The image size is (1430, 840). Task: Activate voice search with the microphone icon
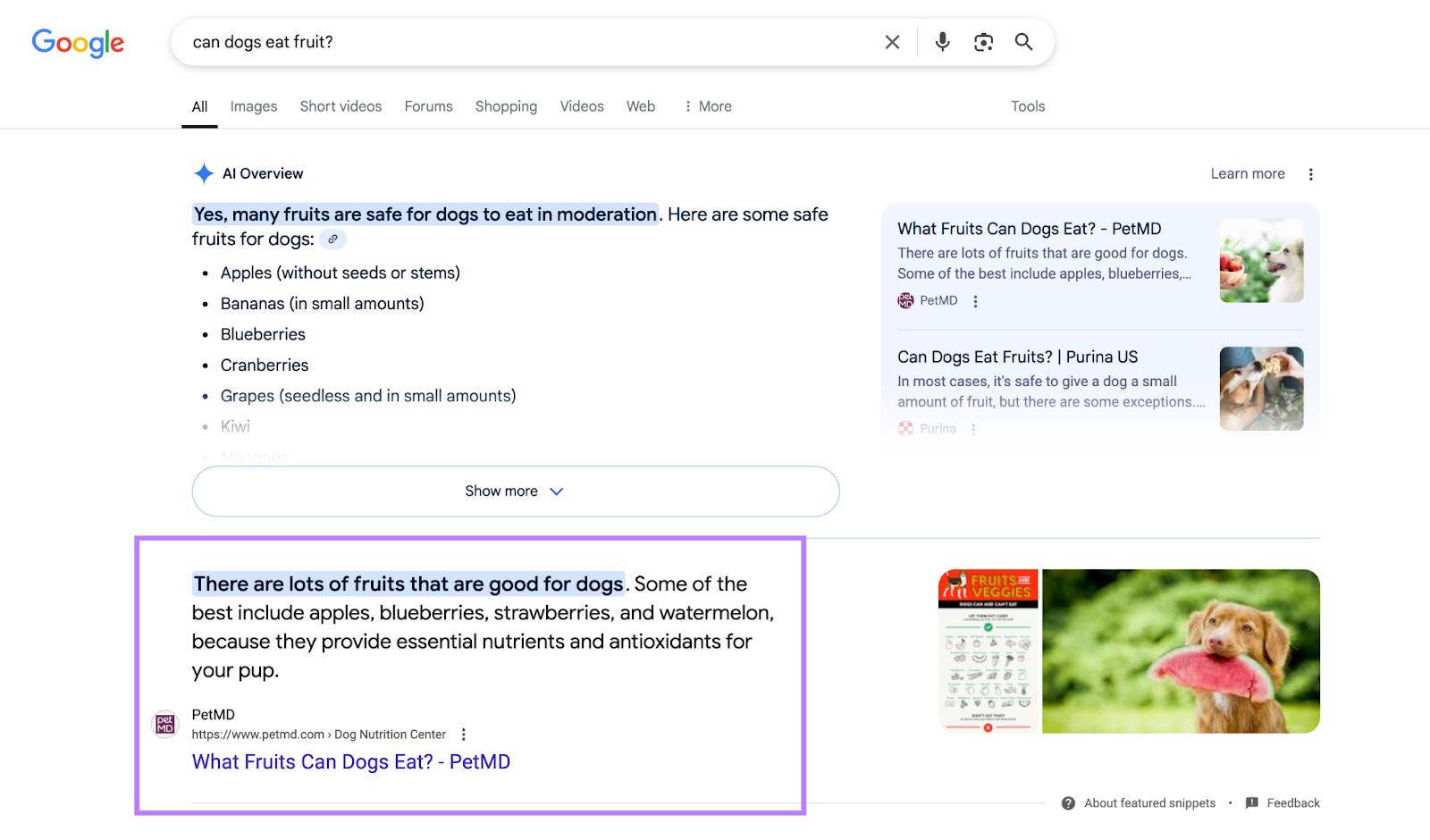pos(942,41)
